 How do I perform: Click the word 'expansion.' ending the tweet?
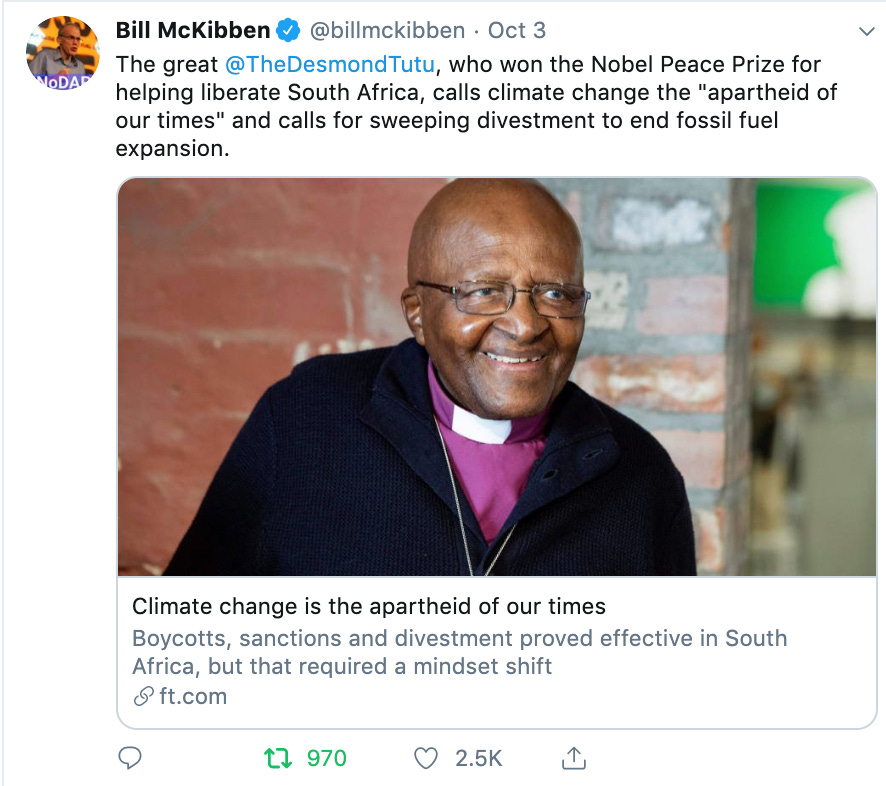click(172, 149)
